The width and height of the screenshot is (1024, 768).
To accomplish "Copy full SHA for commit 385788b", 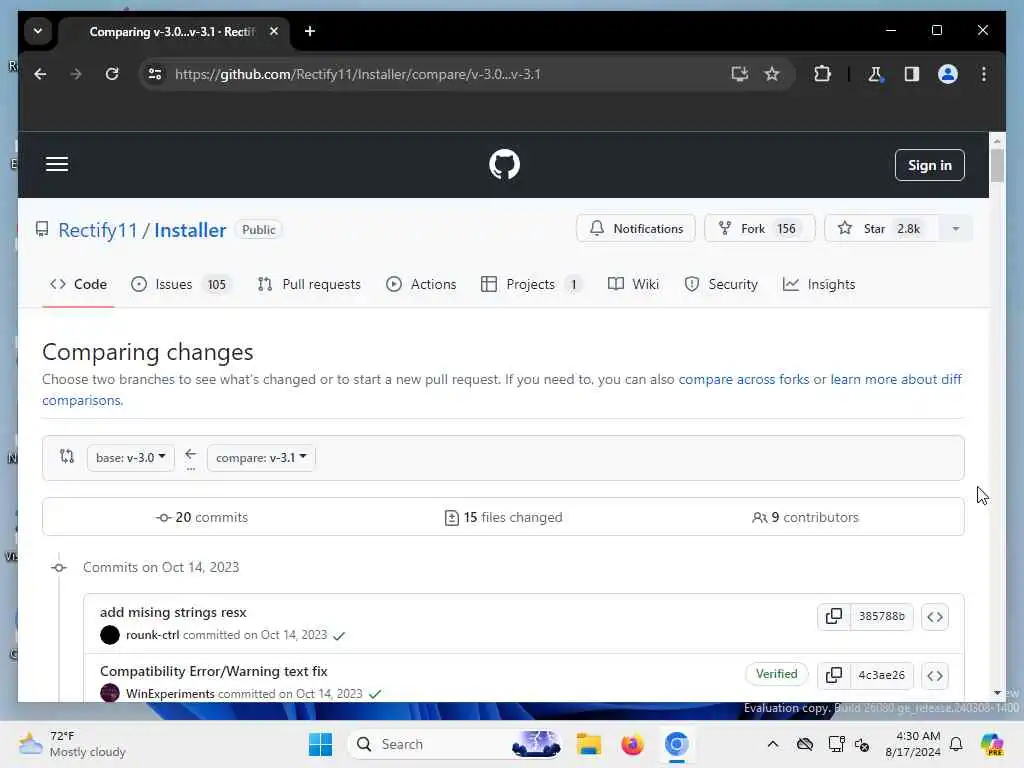I will (834, 616).
